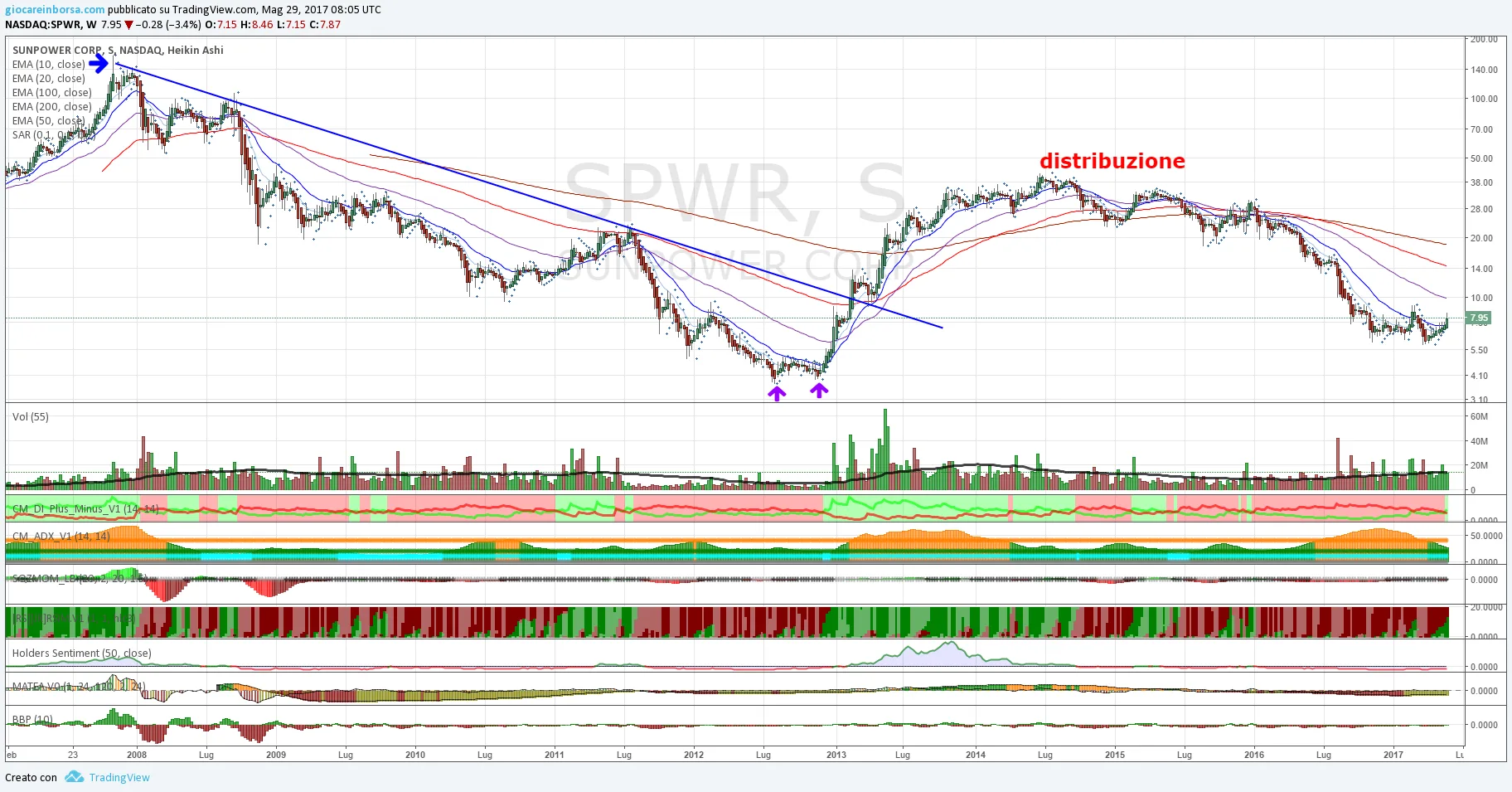Open the TradingView link beside 'Creato con'
The width and height of the screenshot is (1512, 792).
(x=119, y=778)
